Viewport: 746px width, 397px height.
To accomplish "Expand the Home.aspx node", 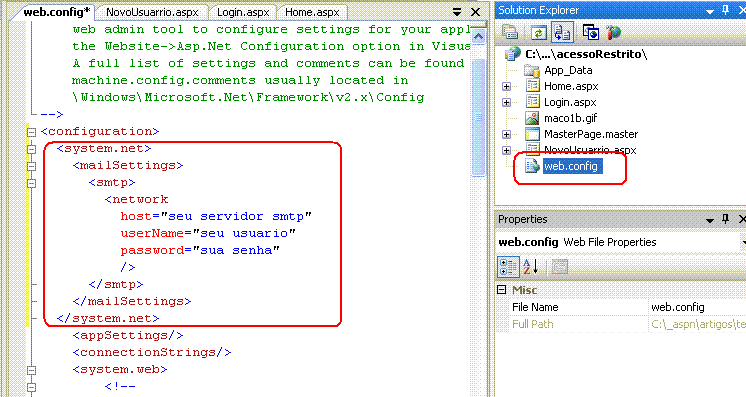I will pyautogui.click(x=506, y=87).
